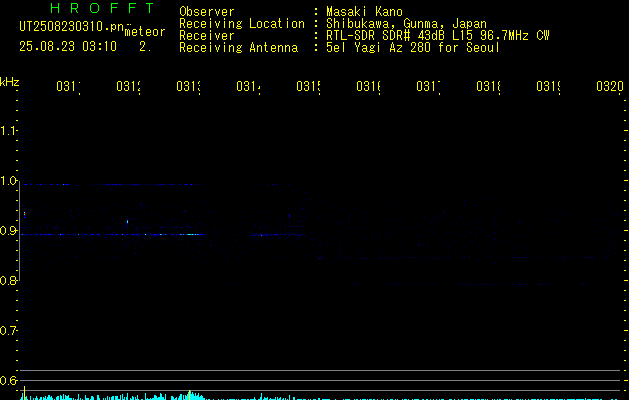Image resolution: width=629 pixels, height=400 pixels.
Task: Click the 0318 time marker
Action: click(x=488, y=86)
